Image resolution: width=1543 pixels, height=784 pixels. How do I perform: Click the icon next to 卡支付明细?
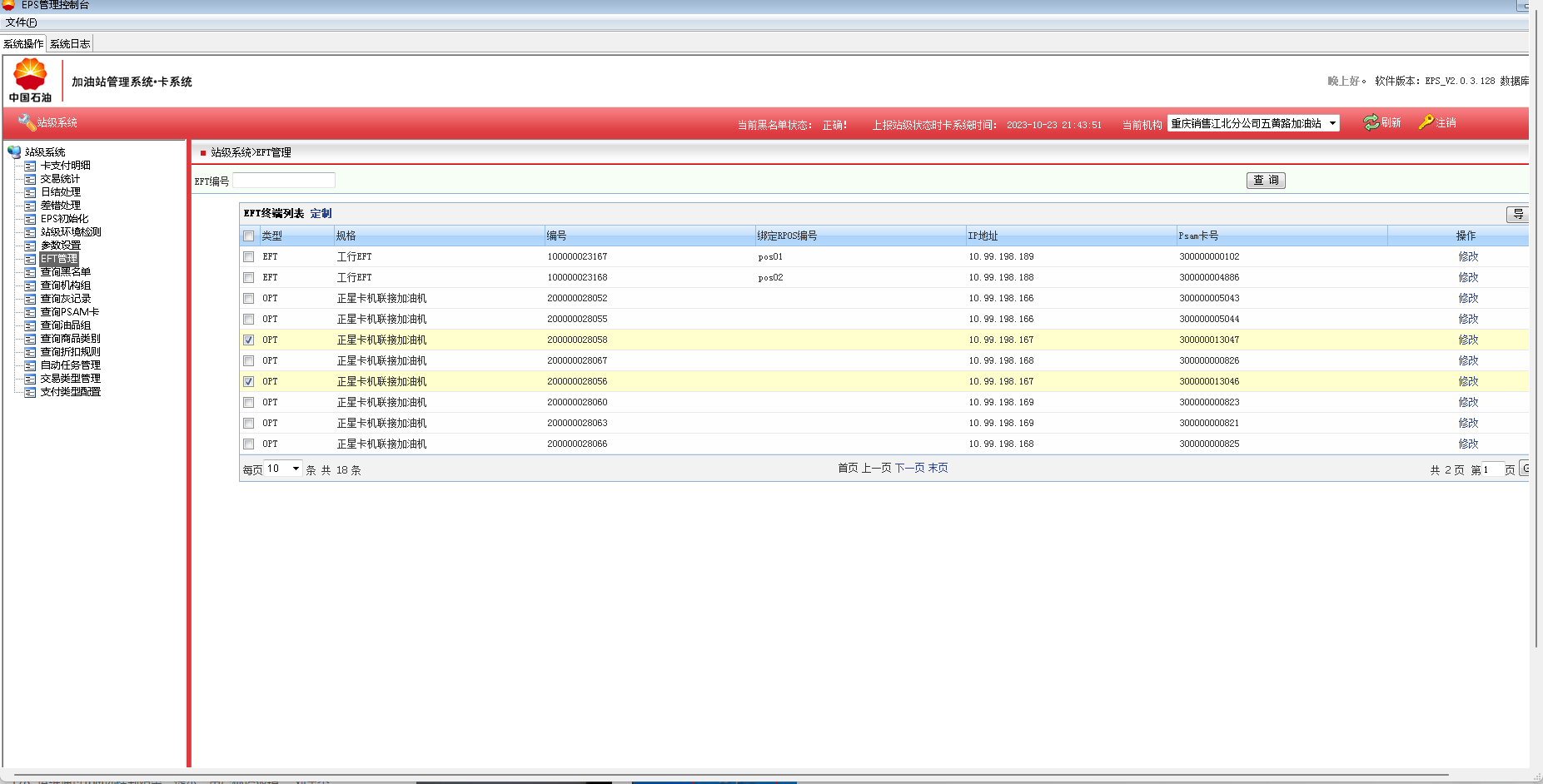[x=30, y=166]
